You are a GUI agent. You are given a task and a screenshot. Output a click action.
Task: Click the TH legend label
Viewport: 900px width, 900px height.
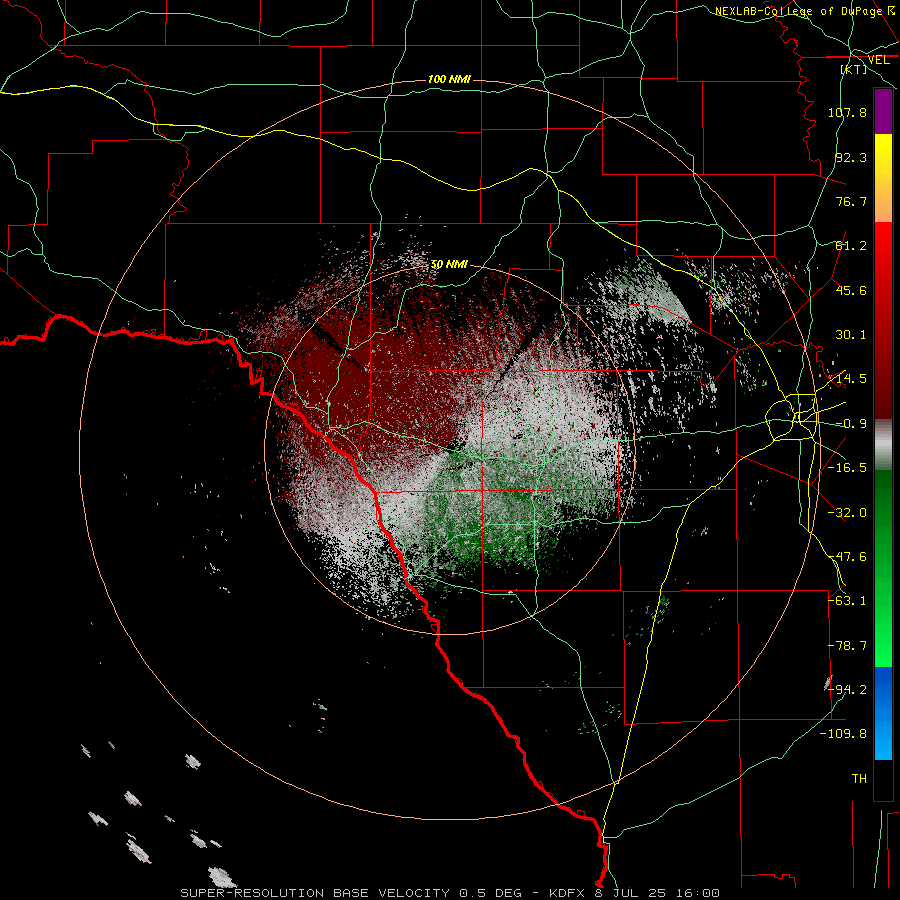pos(859,779)
